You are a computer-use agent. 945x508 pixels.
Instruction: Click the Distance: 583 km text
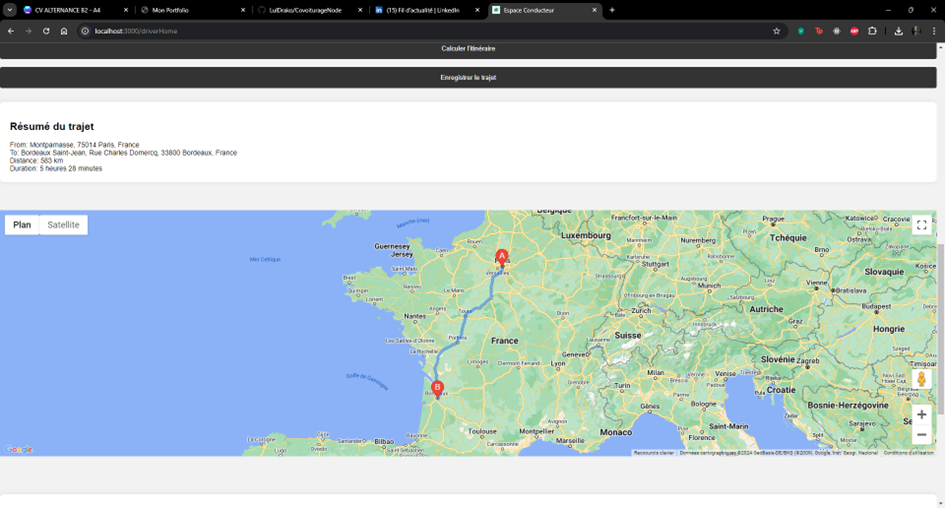(36, 160)
